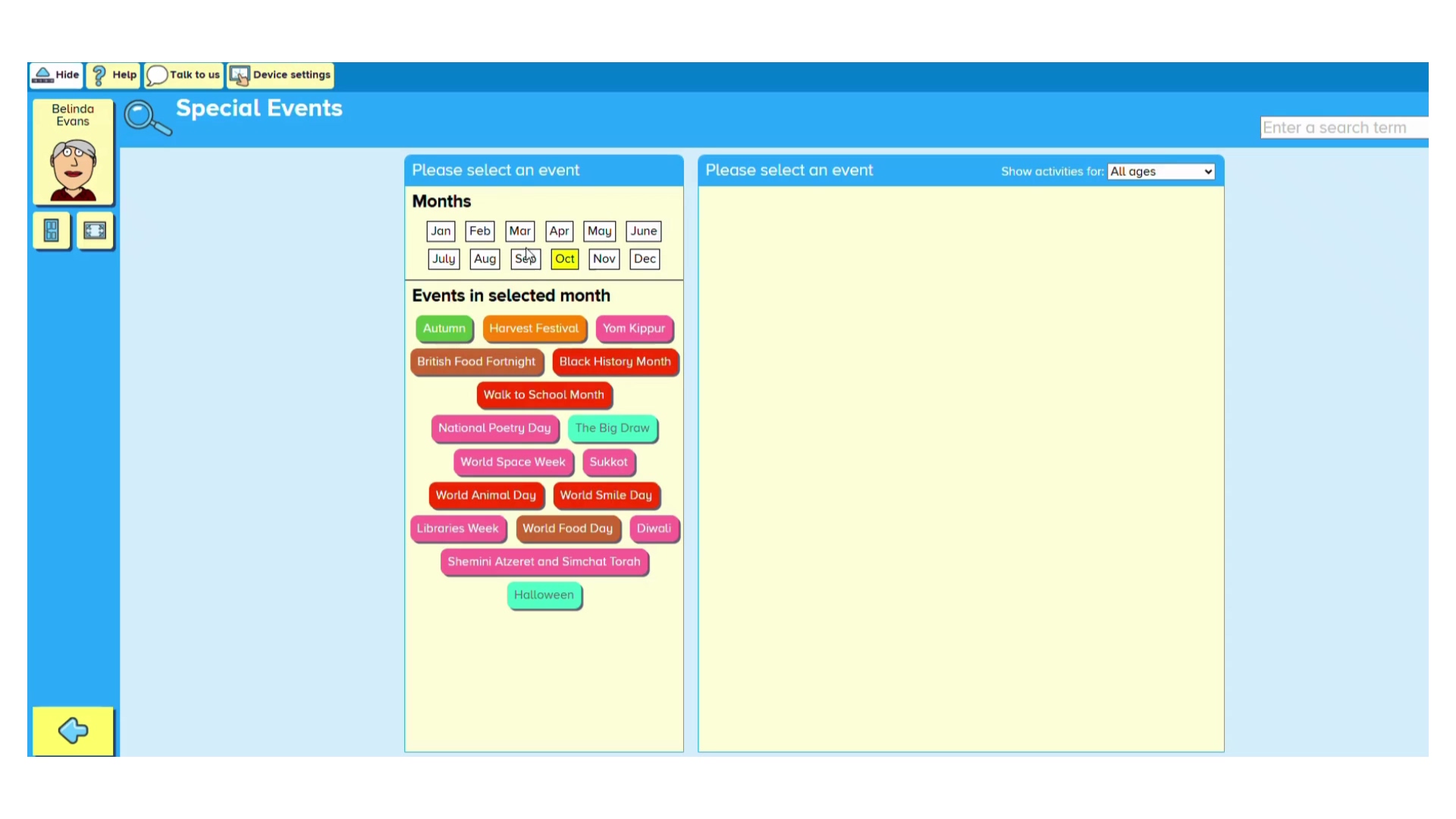
Task: Expand the All ages dropdown
Action: [x=1160, y=171]
